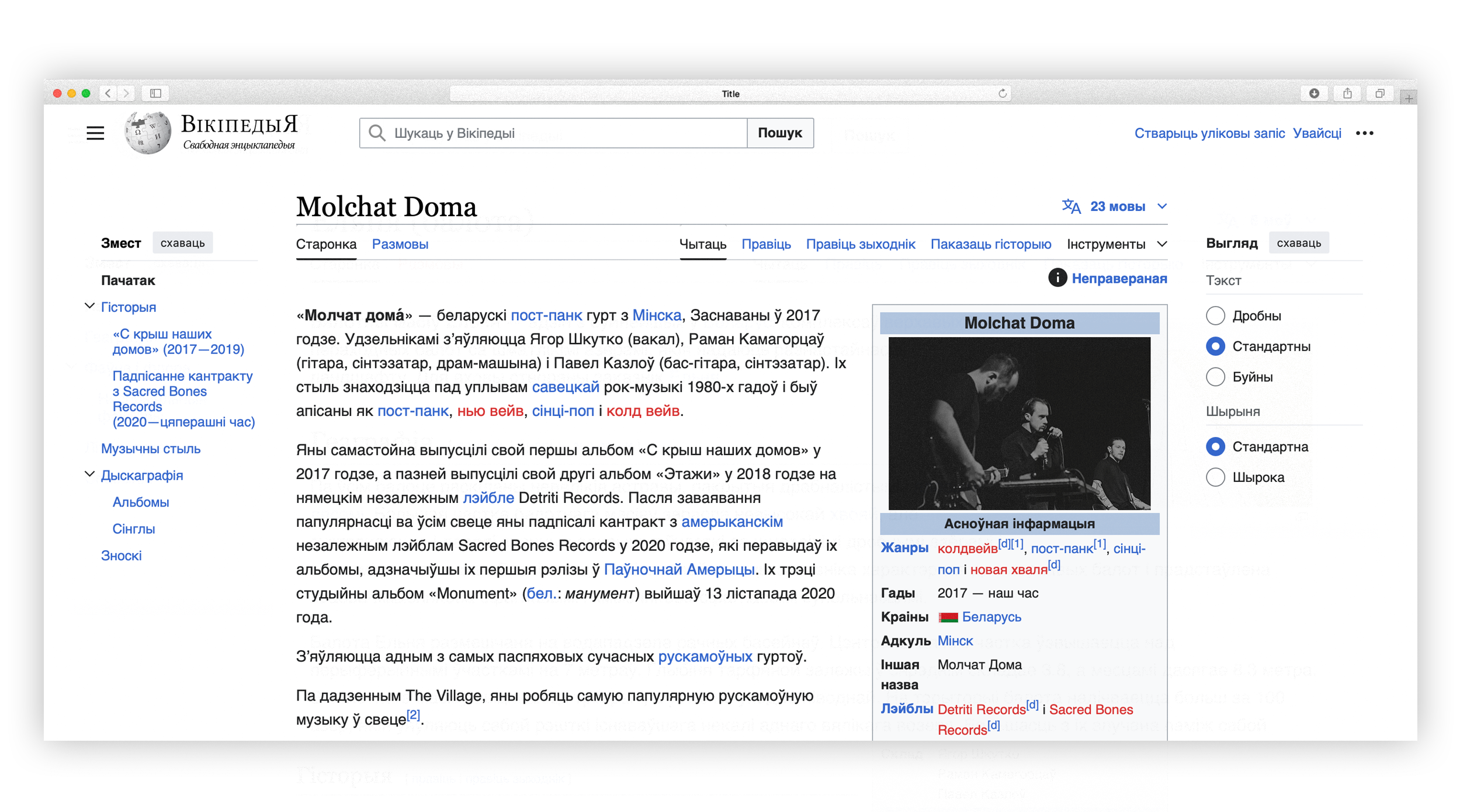Go to Сінглы subsection
This screenshot has height=812, width=1460.
point(134,529)
